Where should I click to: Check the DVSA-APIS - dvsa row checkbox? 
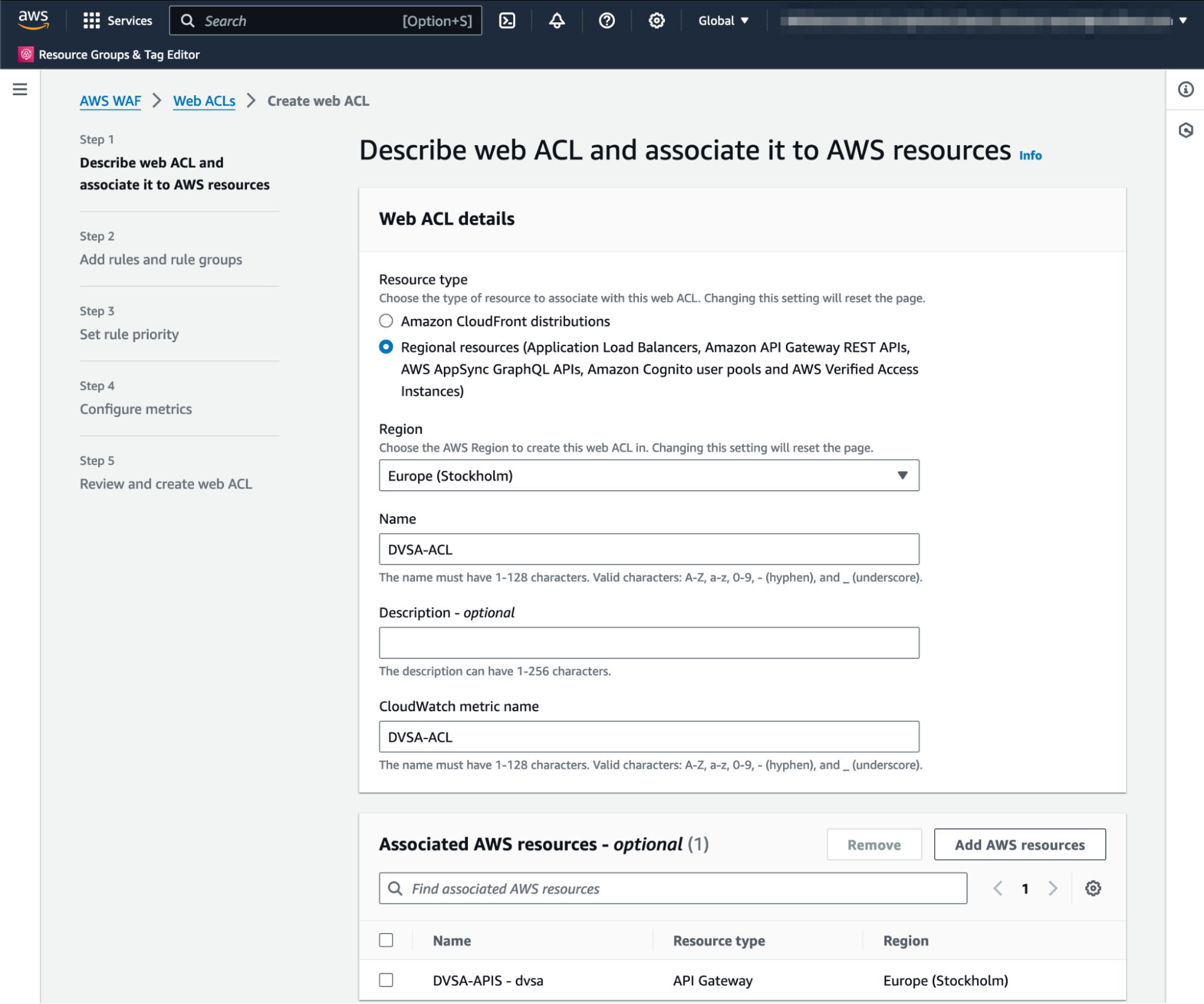[386, 980]
